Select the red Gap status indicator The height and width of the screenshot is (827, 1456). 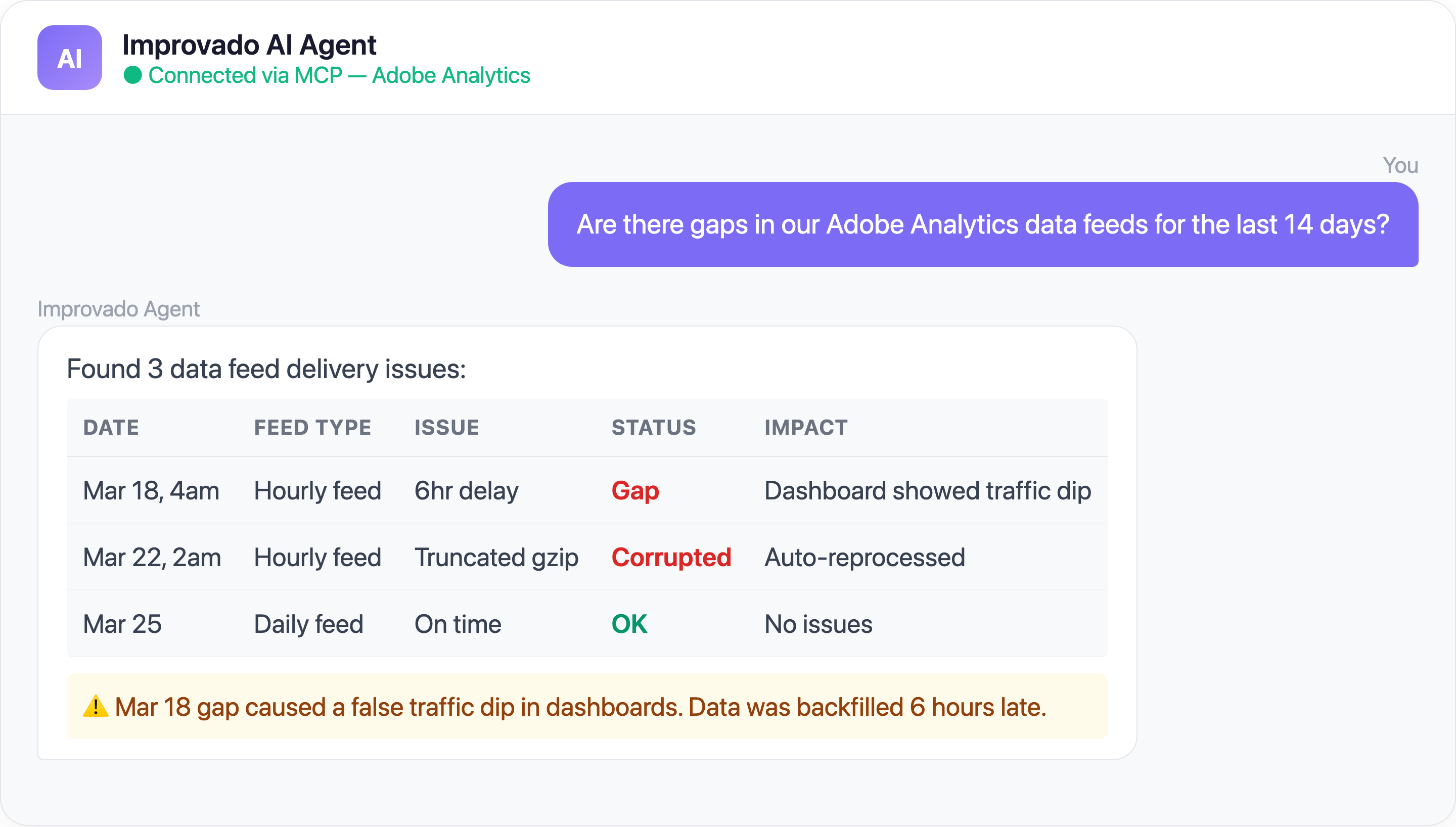point(635,490)
